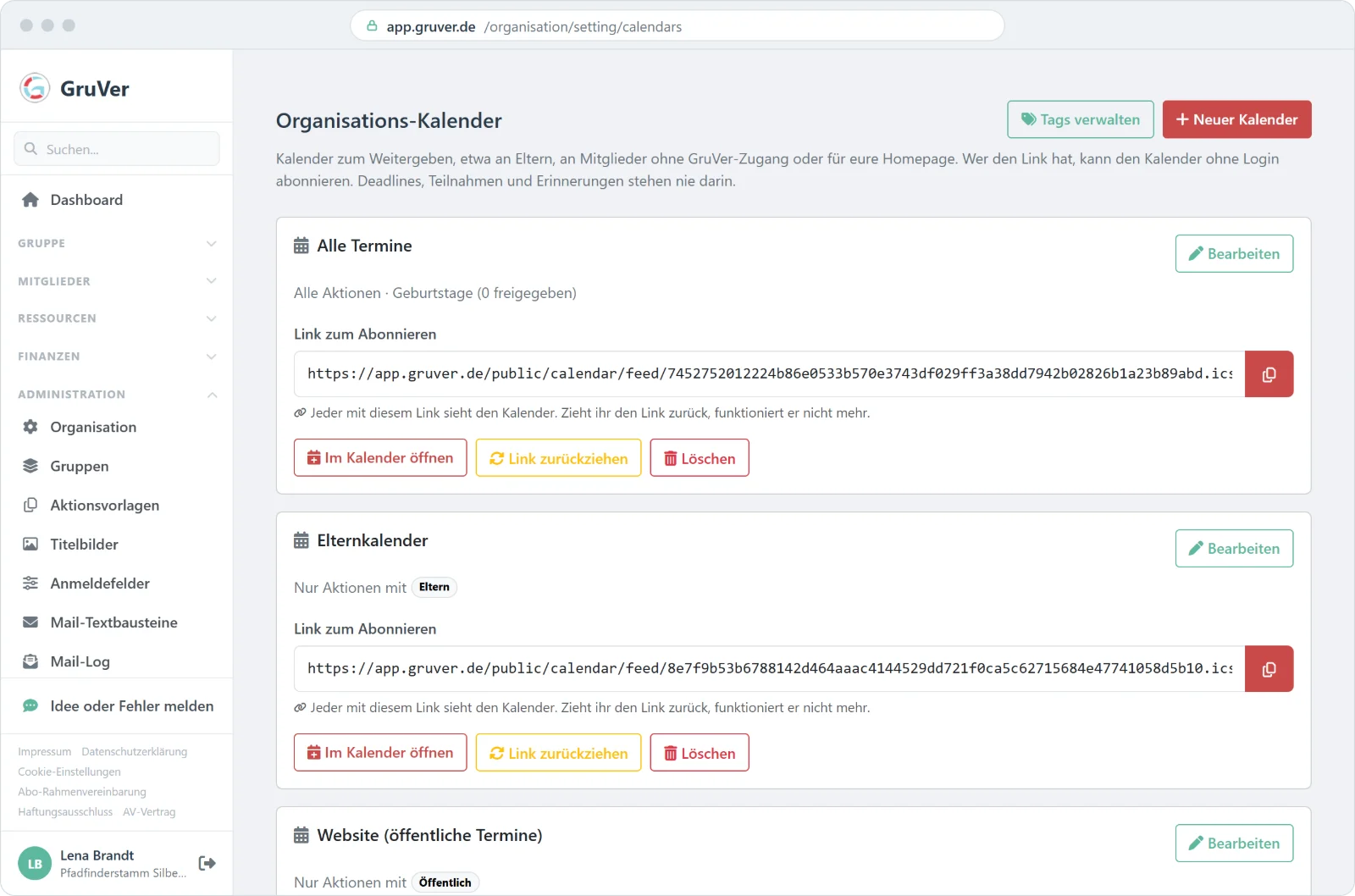Open Alle Termine in calendar
The width and height of the screenshot is (1355, 896).
click(x=380, y=457)
